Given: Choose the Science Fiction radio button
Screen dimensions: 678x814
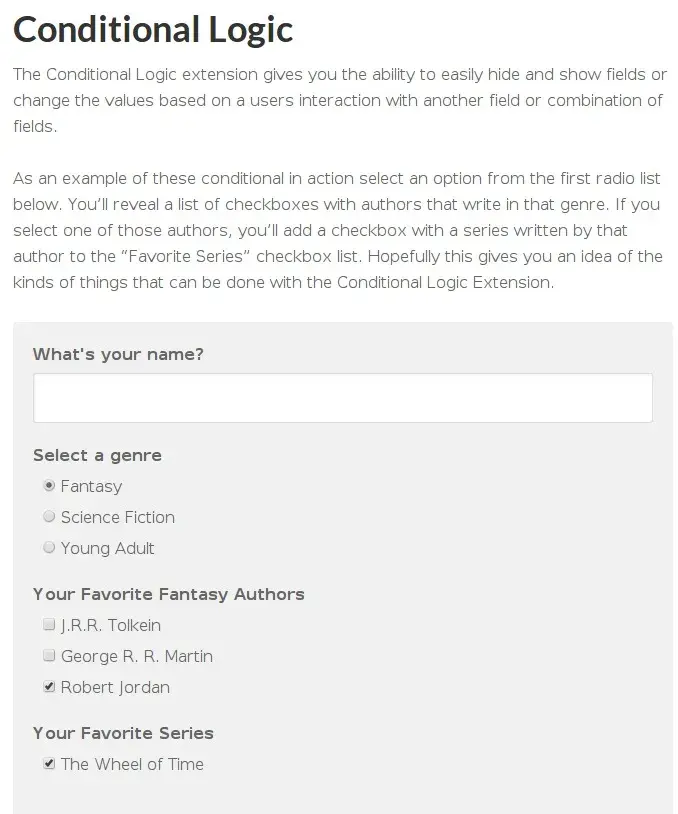Looking at the screenshot, I should tap(49, 517).
